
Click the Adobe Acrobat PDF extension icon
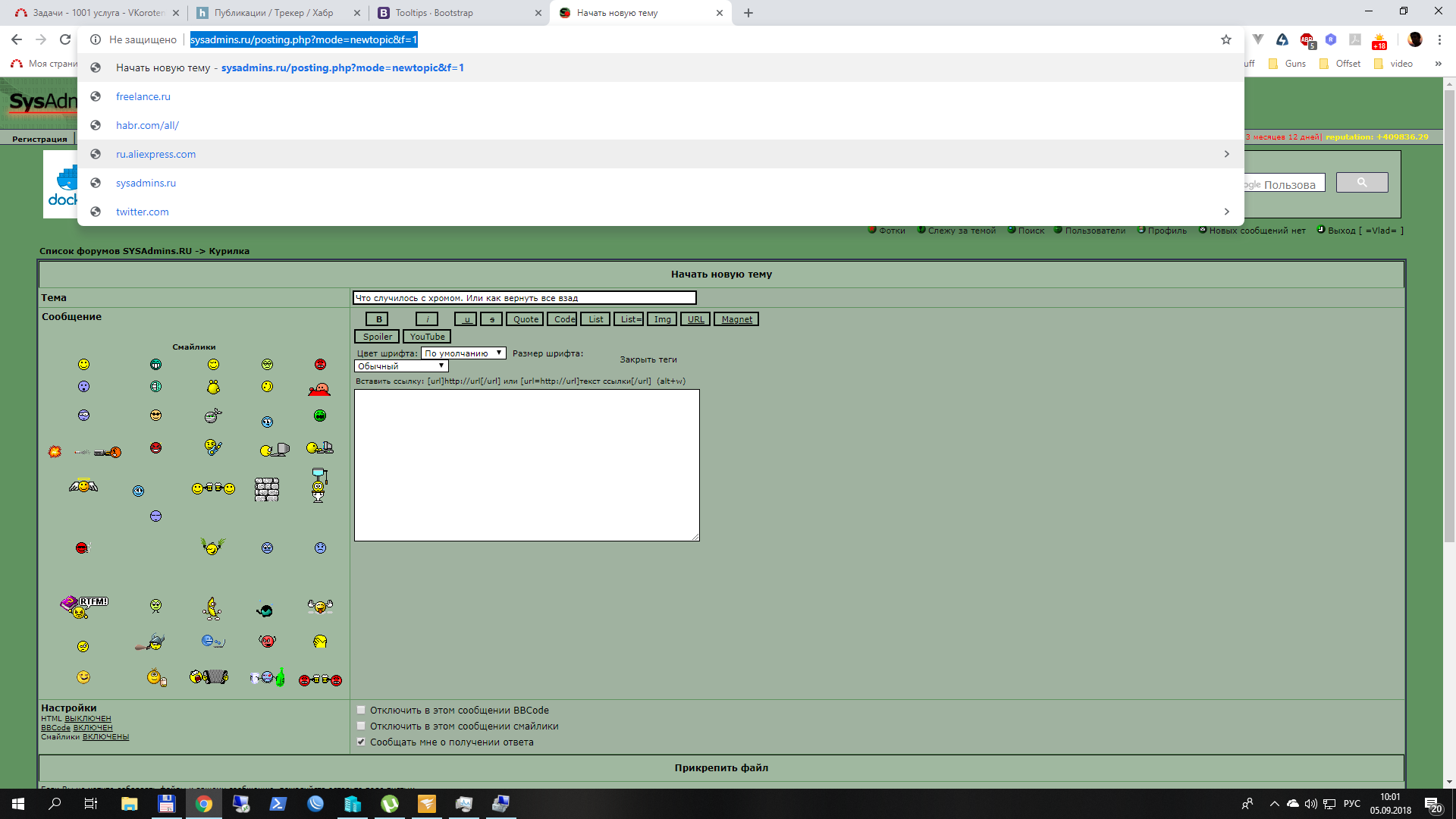point(1355,39)
